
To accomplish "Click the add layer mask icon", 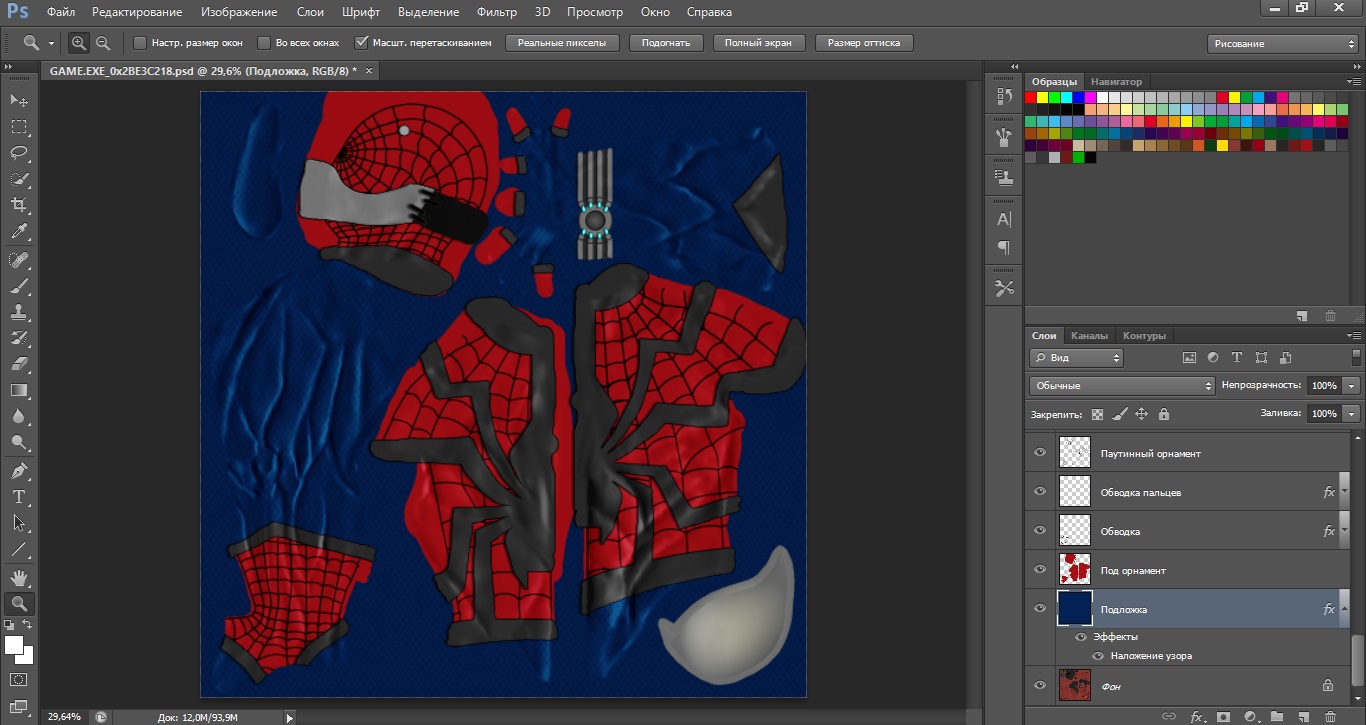I will (x=1223, y=716).
